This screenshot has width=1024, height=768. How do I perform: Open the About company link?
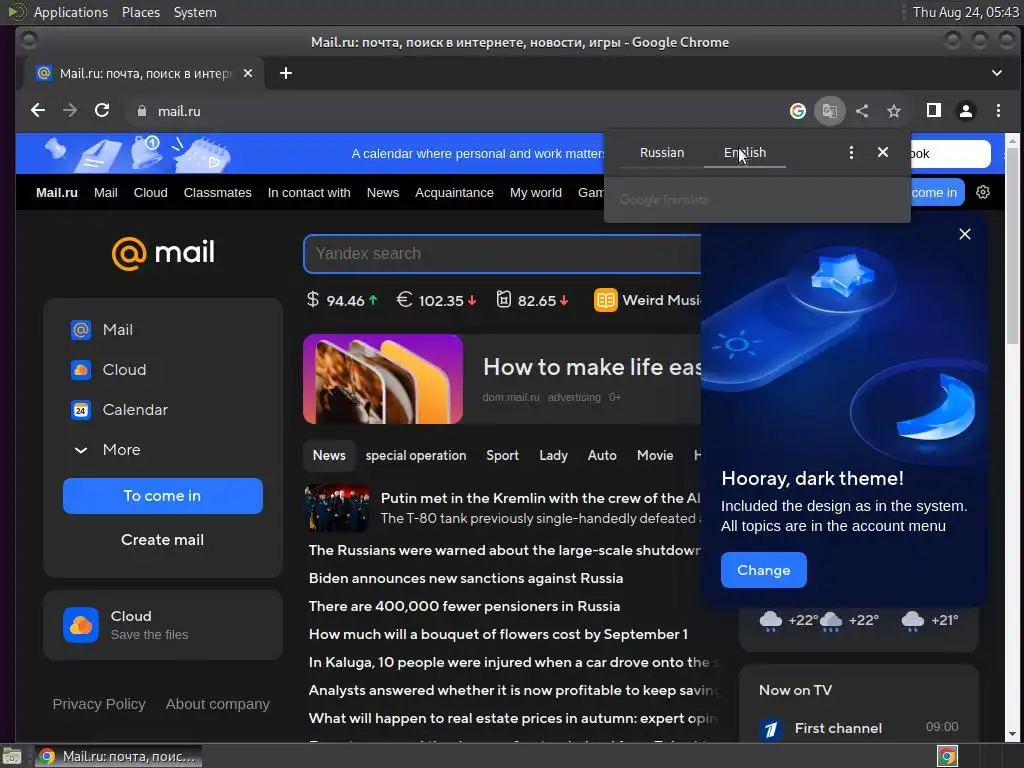(217, 704)
